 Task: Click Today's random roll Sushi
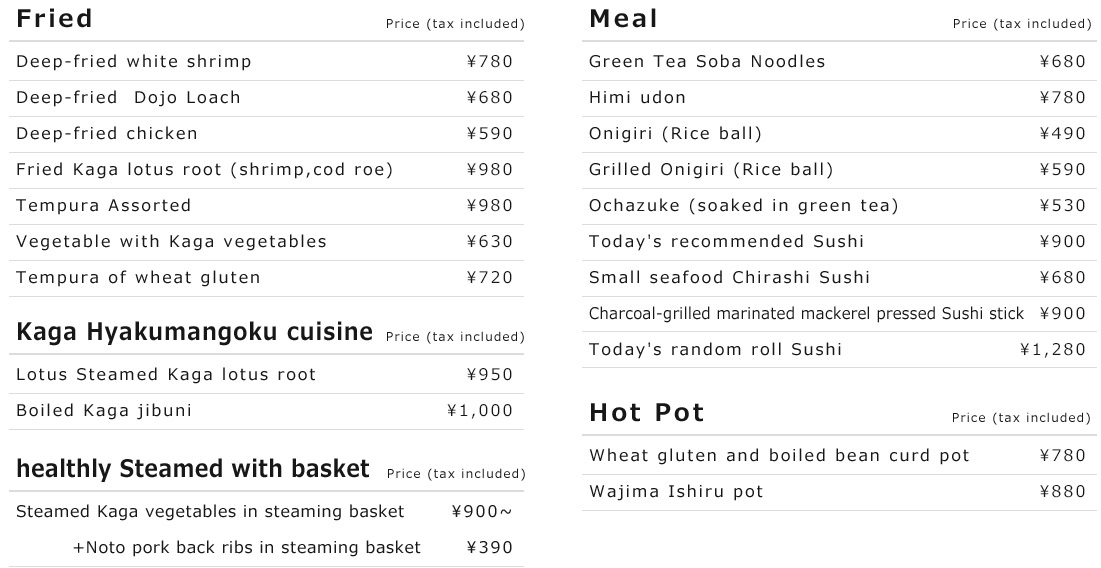[x=715, y=350]
